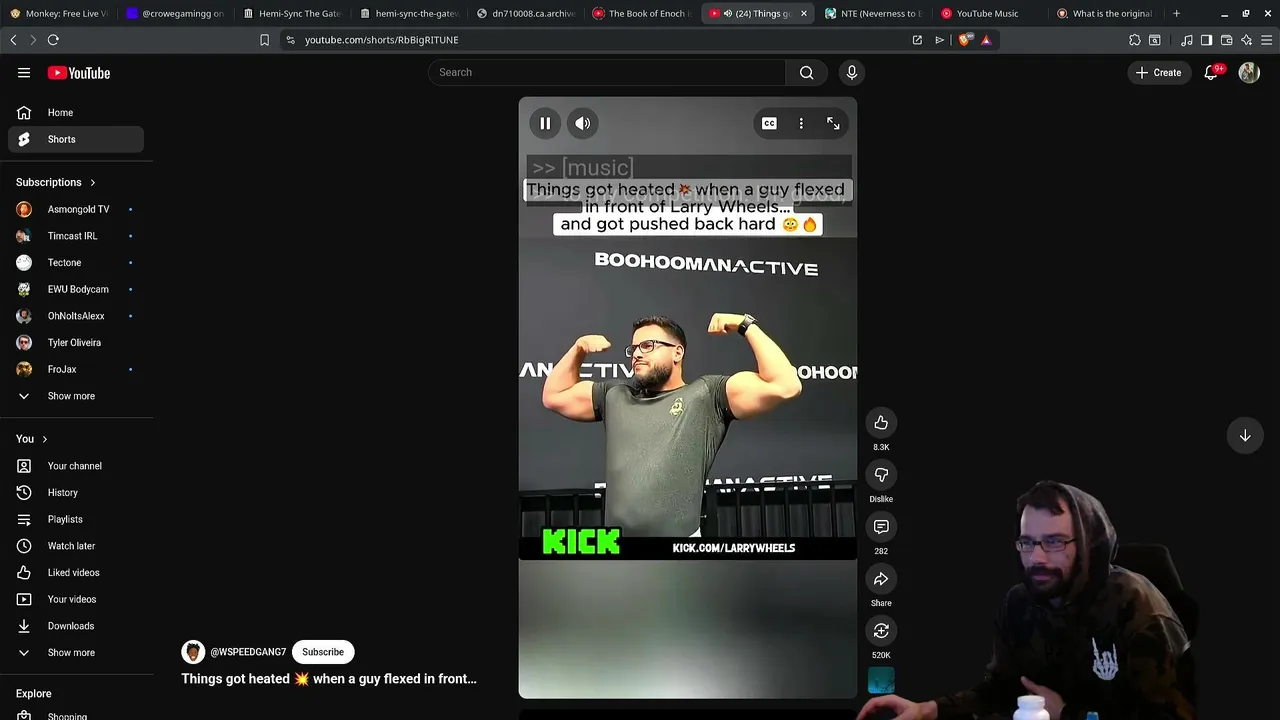Screen dimensions: 1280x720
Task: Open Brave Shields lion icon
Action: point(964,40)
